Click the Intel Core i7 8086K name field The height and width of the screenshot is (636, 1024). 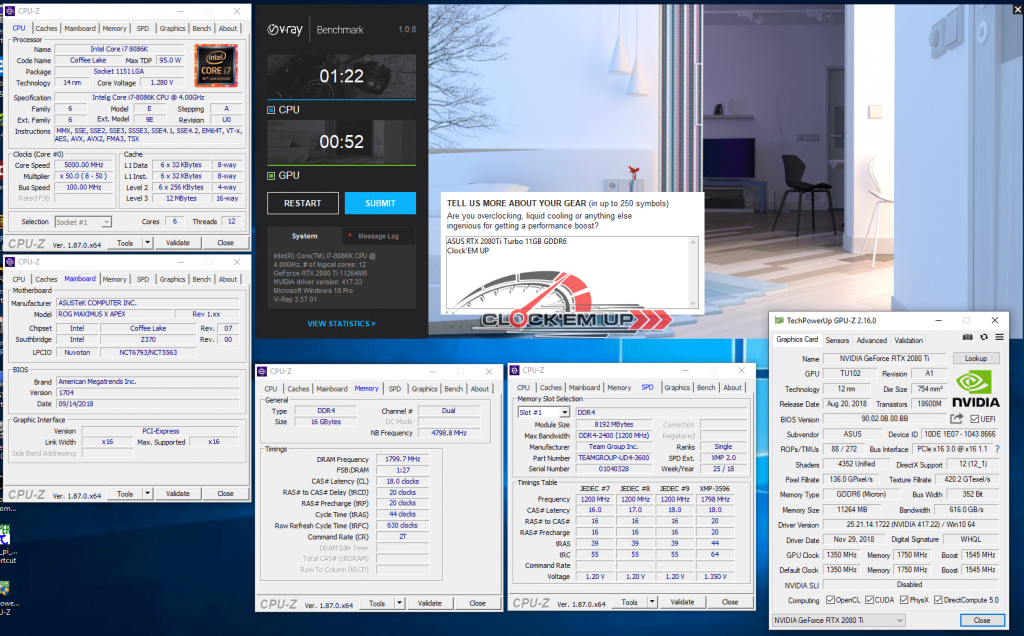tap(119, 49)
